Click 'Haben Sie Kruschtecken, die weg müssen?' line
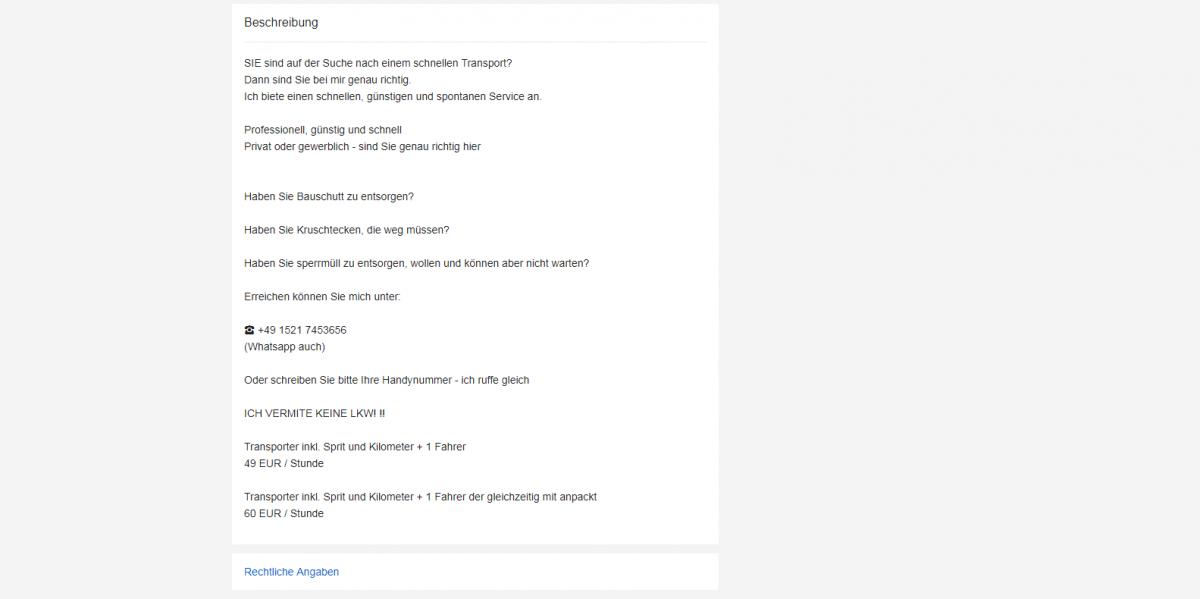This screenshot has height=599, width=1200. (x=346, y=230)
